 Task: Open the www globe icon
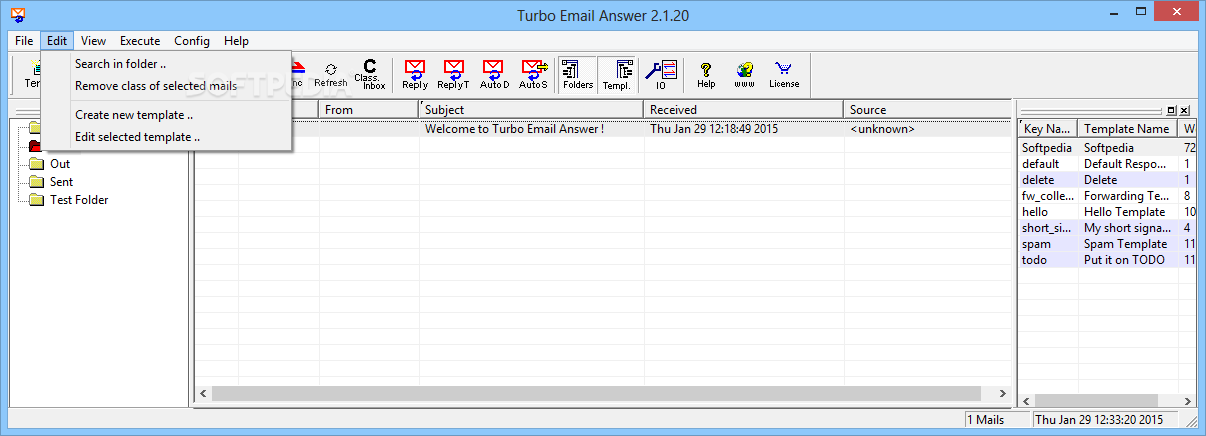click(x=744, y=74)
